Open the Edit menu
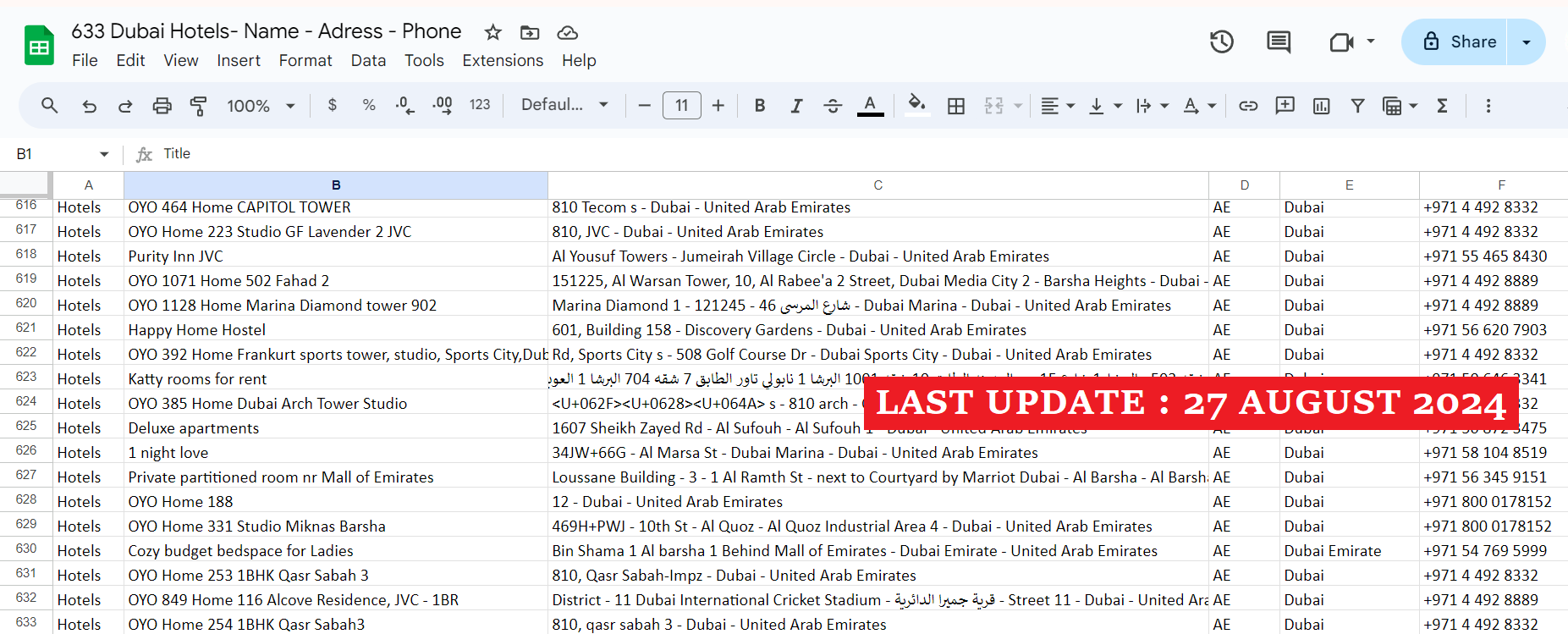The height and width of the screenshot is (634, 1568). (130, 60)
